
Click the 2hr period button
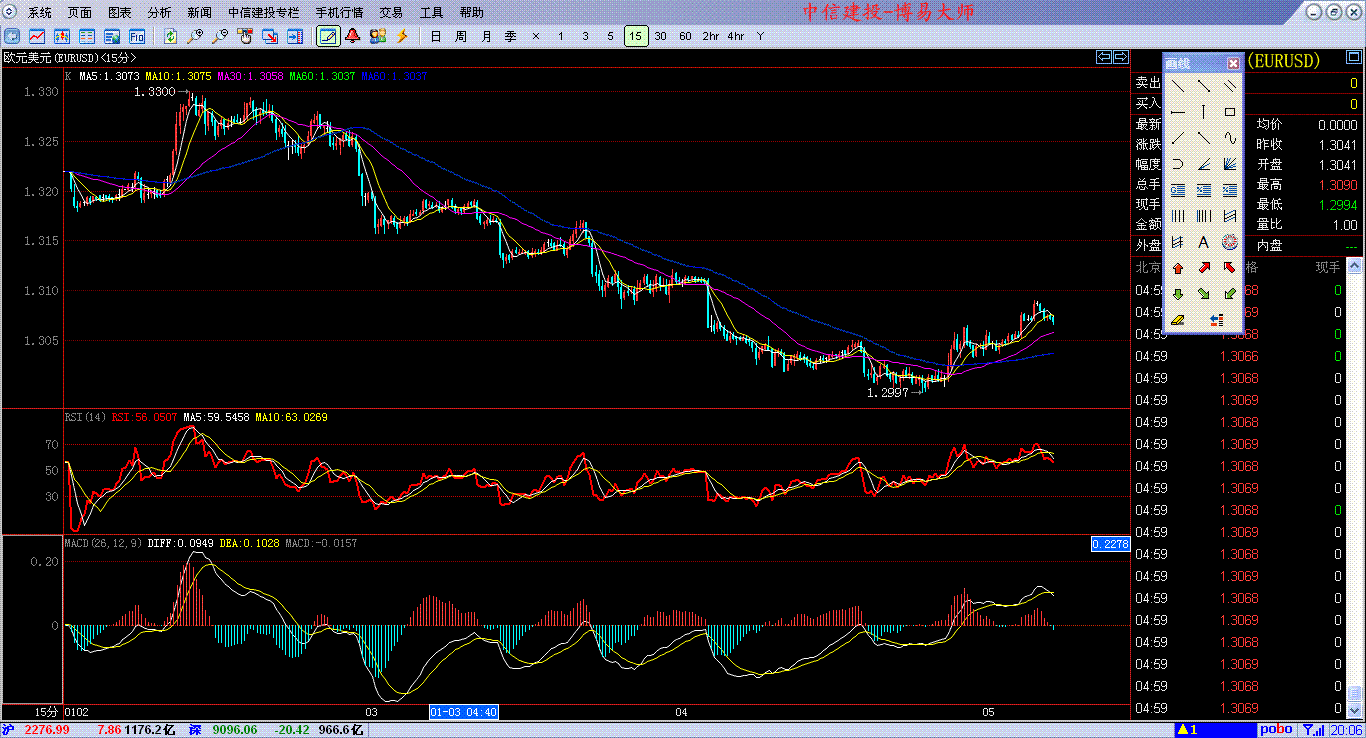710,36
